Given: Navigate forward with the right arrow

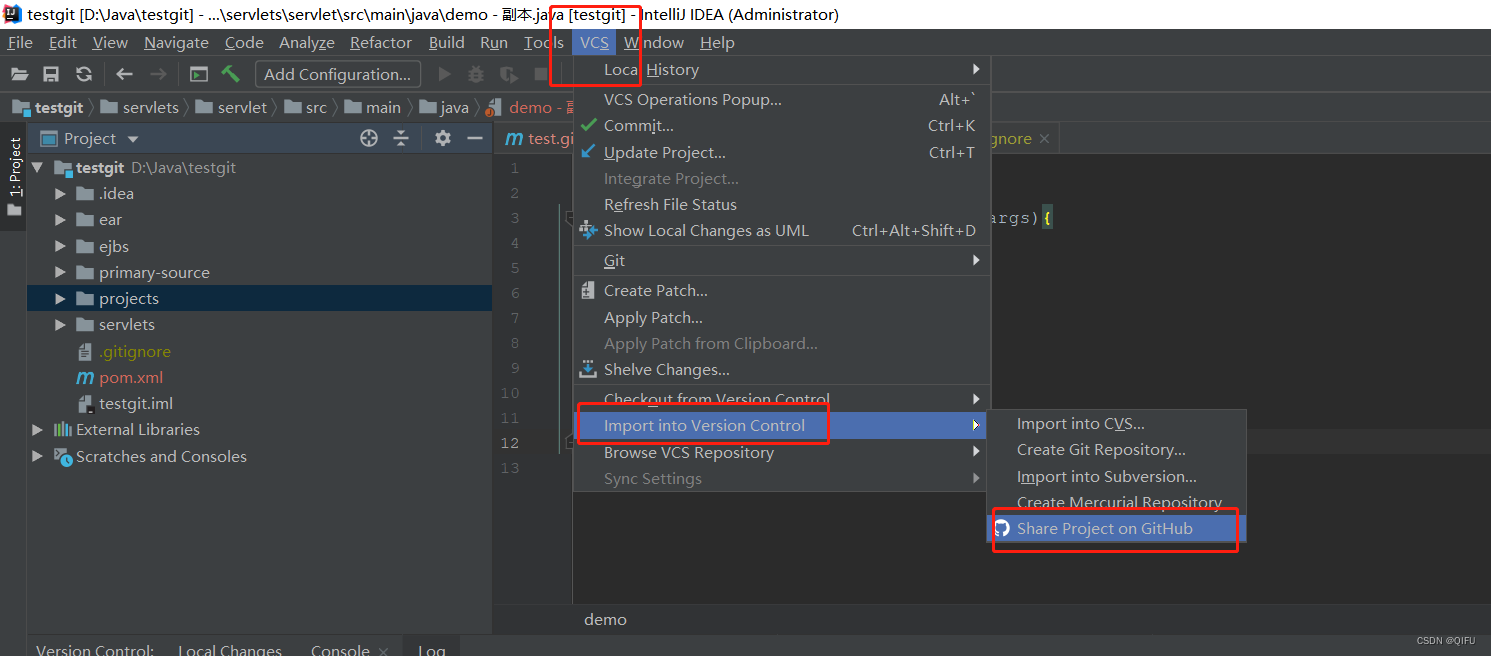Looking at the screenshot, I should click(157, 74).
